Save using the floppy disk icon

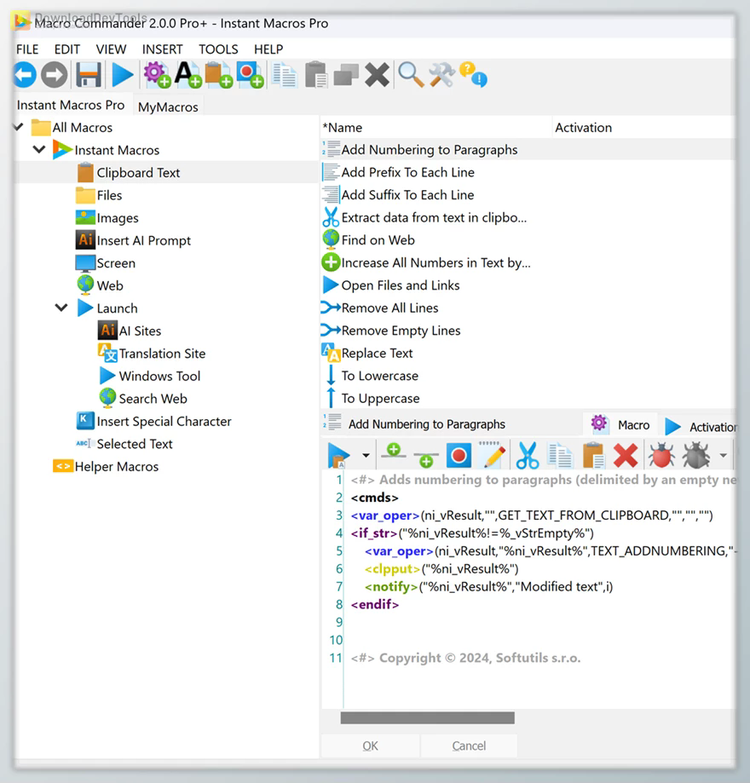pos(89,75)
